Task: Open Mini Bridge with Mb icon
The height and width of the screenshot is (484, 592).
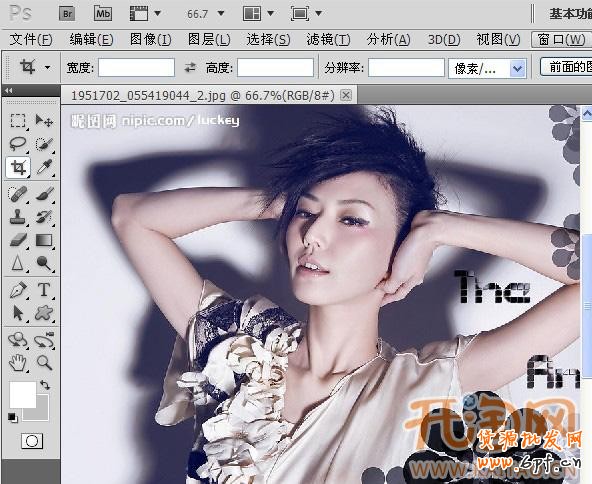Action: click(x=103, y=14)
